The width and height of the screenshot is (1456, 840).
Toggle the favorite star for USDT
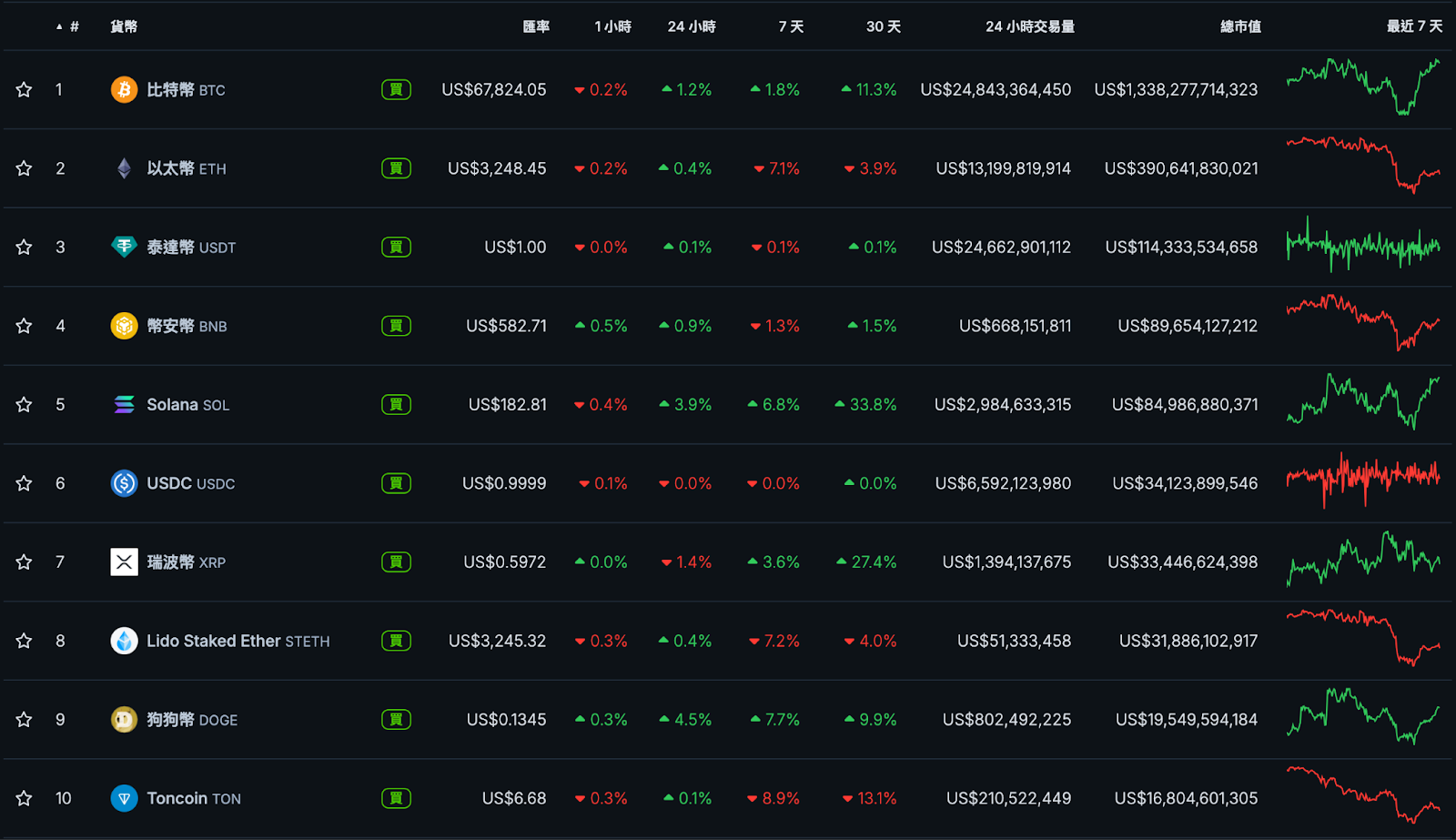(x=24, y=247)
